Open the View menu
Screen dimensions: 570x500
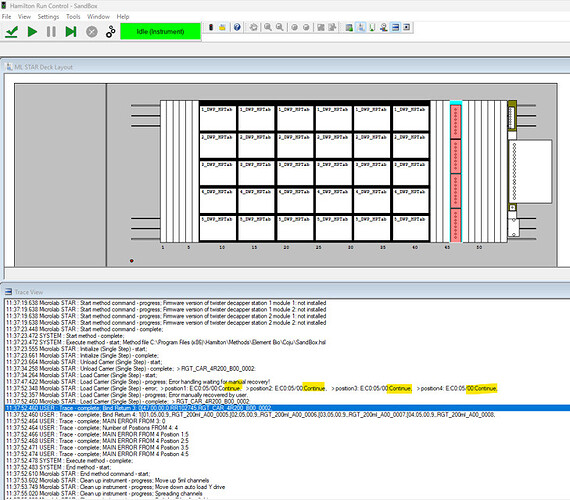coord(24,17)
